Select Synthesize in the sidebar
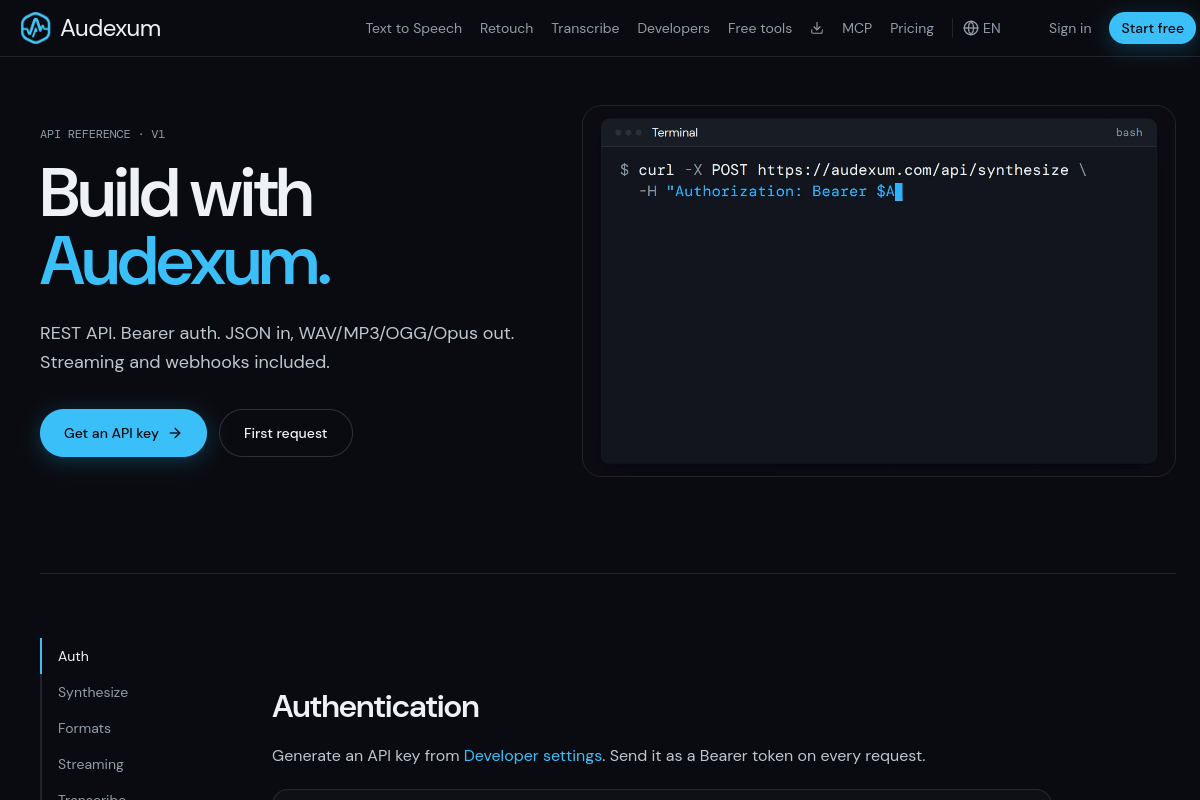 point(93,692)
